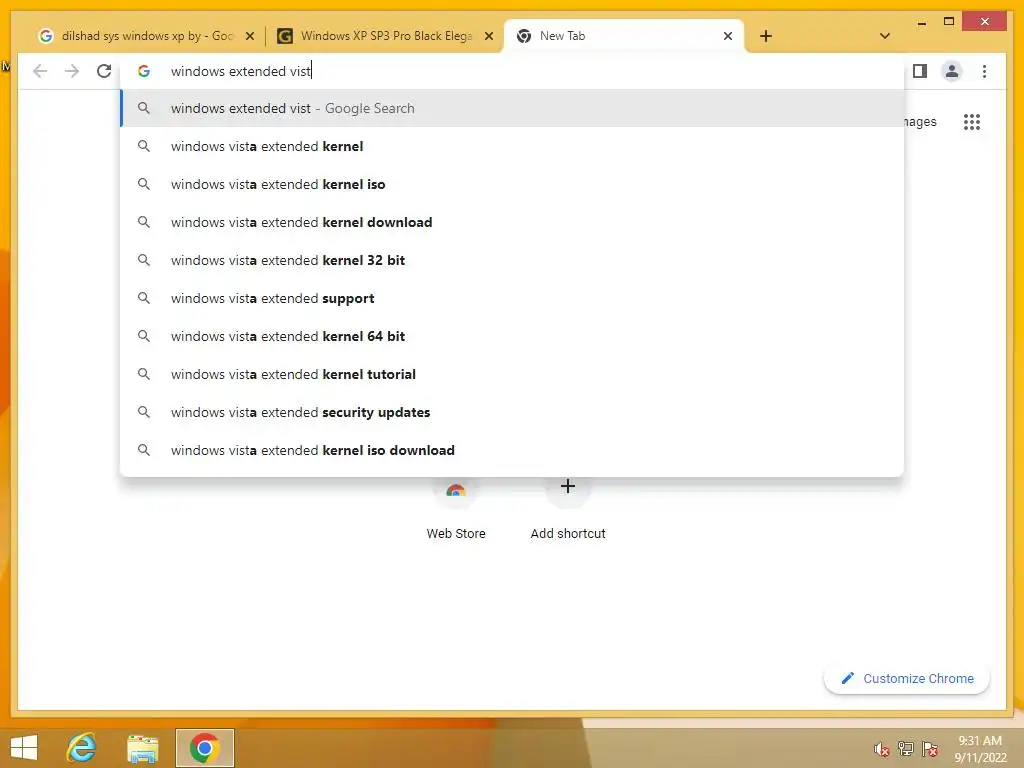Go back using the browser back arrow

(40, 71)
